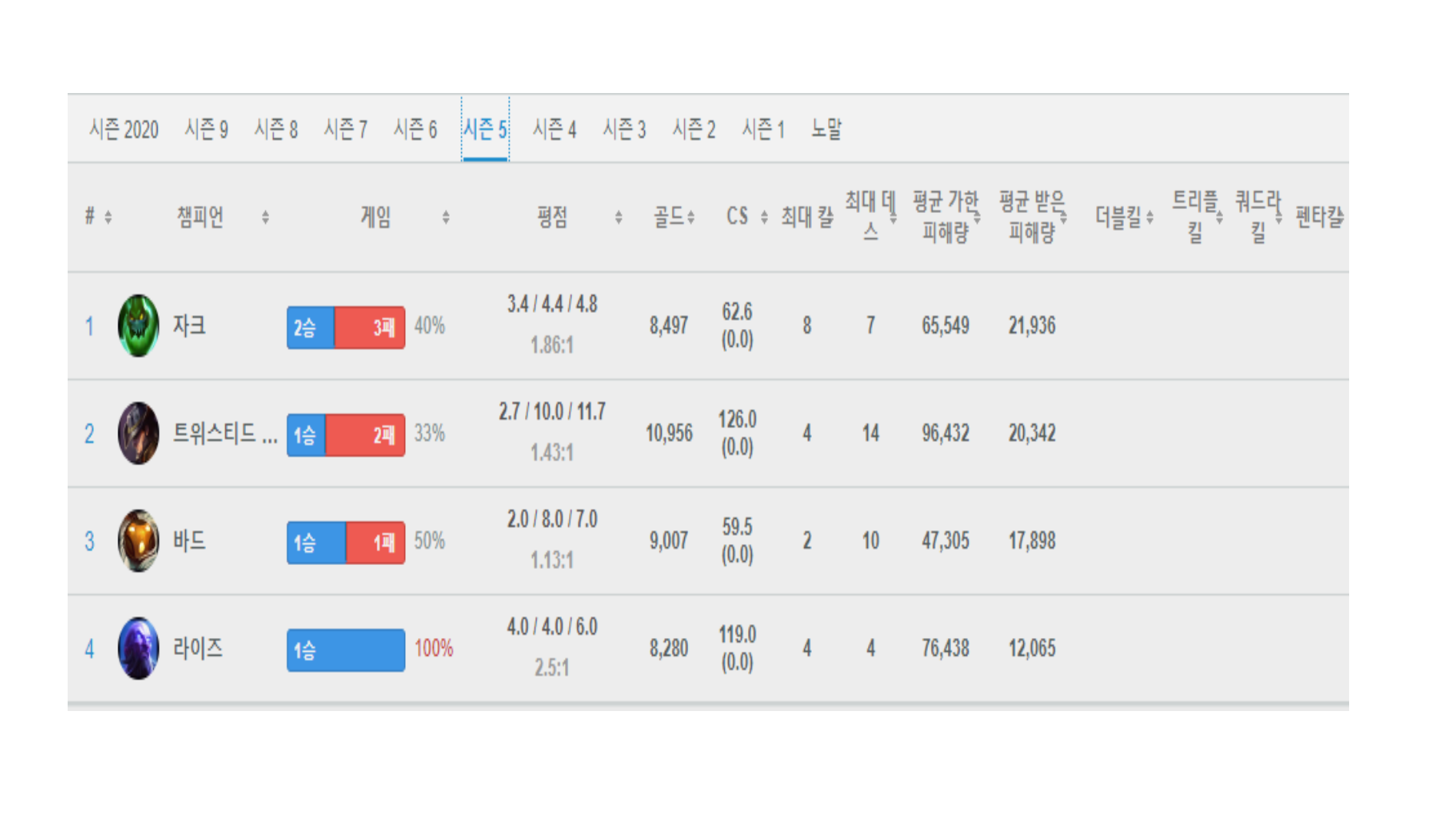The image size is (1456, 824).
Task: Select the Ryze champion portrait icon
Action: click(x=138, y=648)
